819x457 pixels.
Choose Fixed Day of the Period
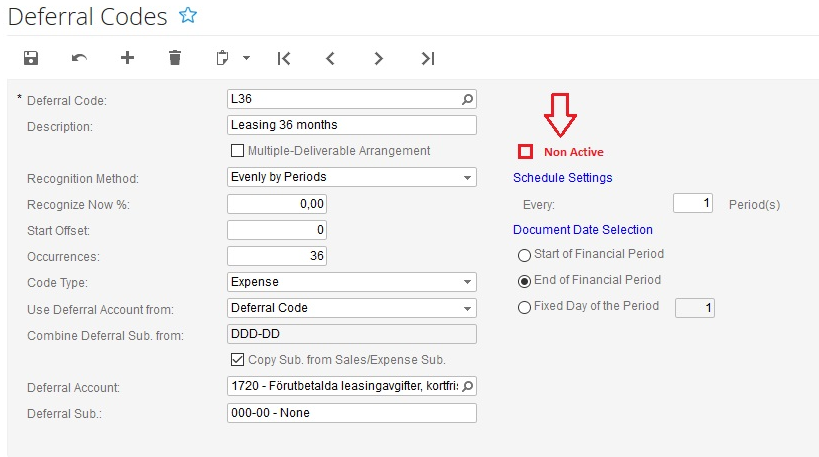(x=524, y=307)
